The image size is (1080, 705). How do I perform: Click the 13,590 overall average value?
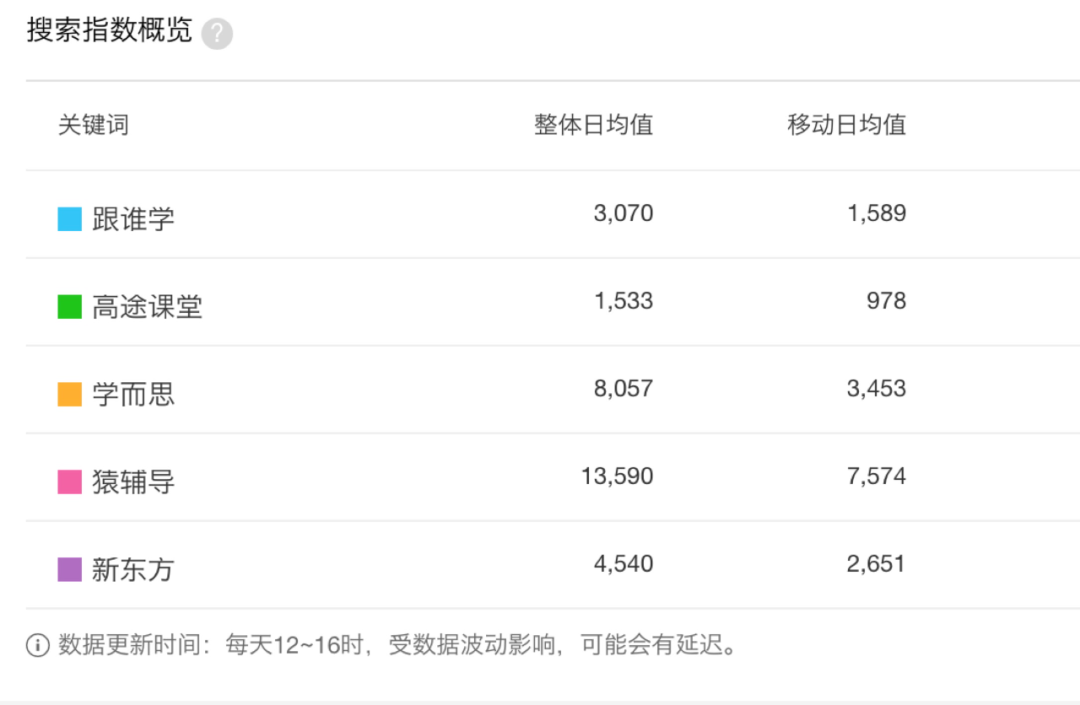click(617, 476)
